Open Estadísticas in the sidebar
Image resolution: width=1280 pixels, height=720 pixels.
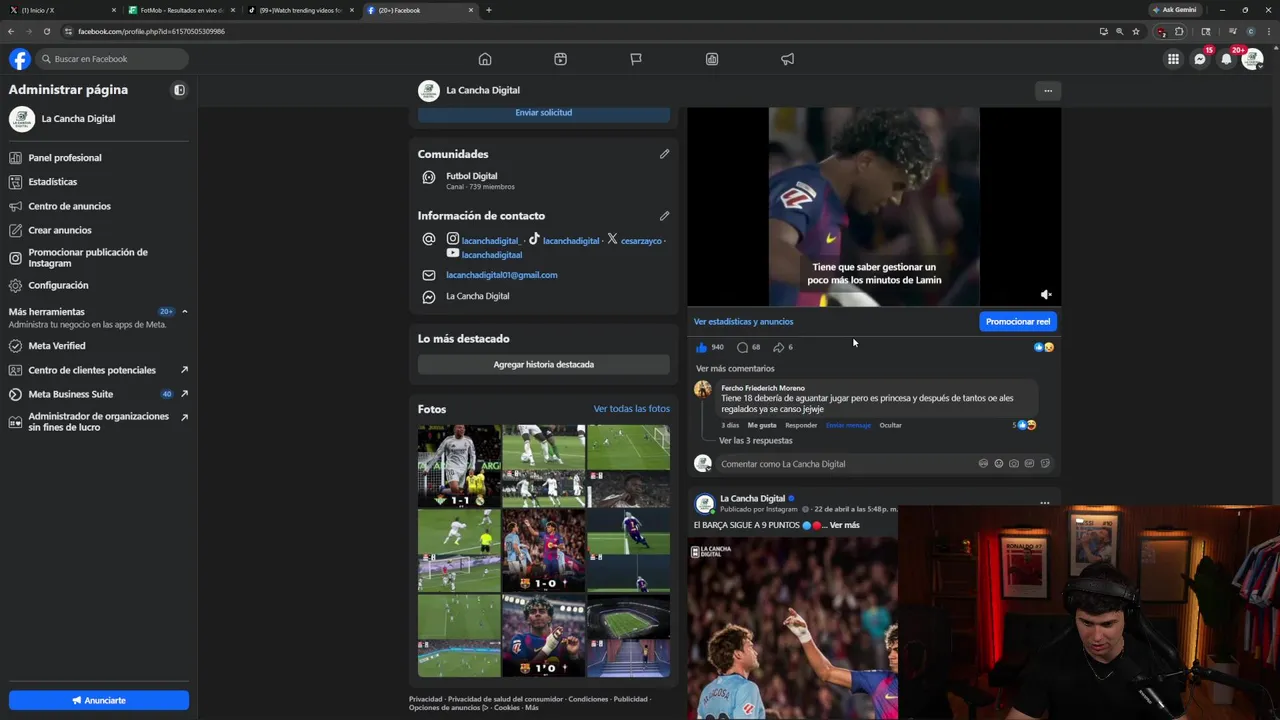pos(98,182)
